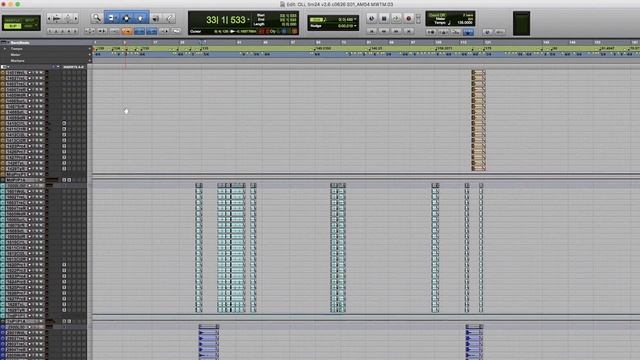The height and width of the screenshot is (360, 640).
Task: Select the Scrubber speaker tool
Action: [156, 18]
